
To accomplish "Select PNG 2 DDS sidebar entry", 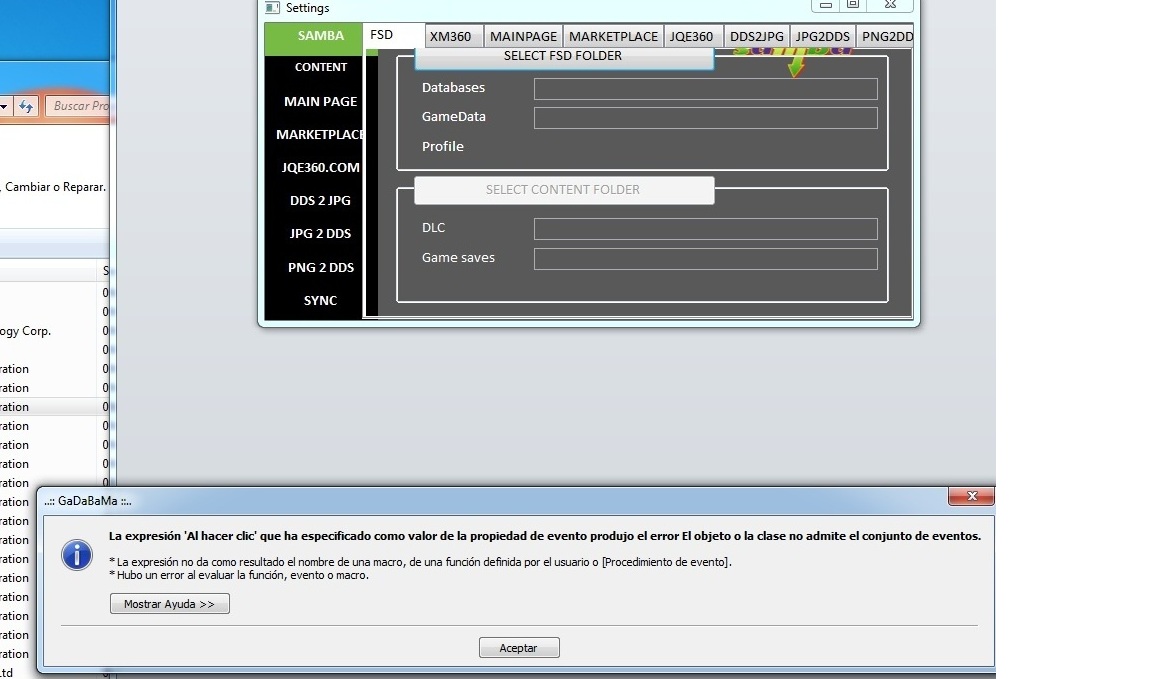I will [320, 267].
